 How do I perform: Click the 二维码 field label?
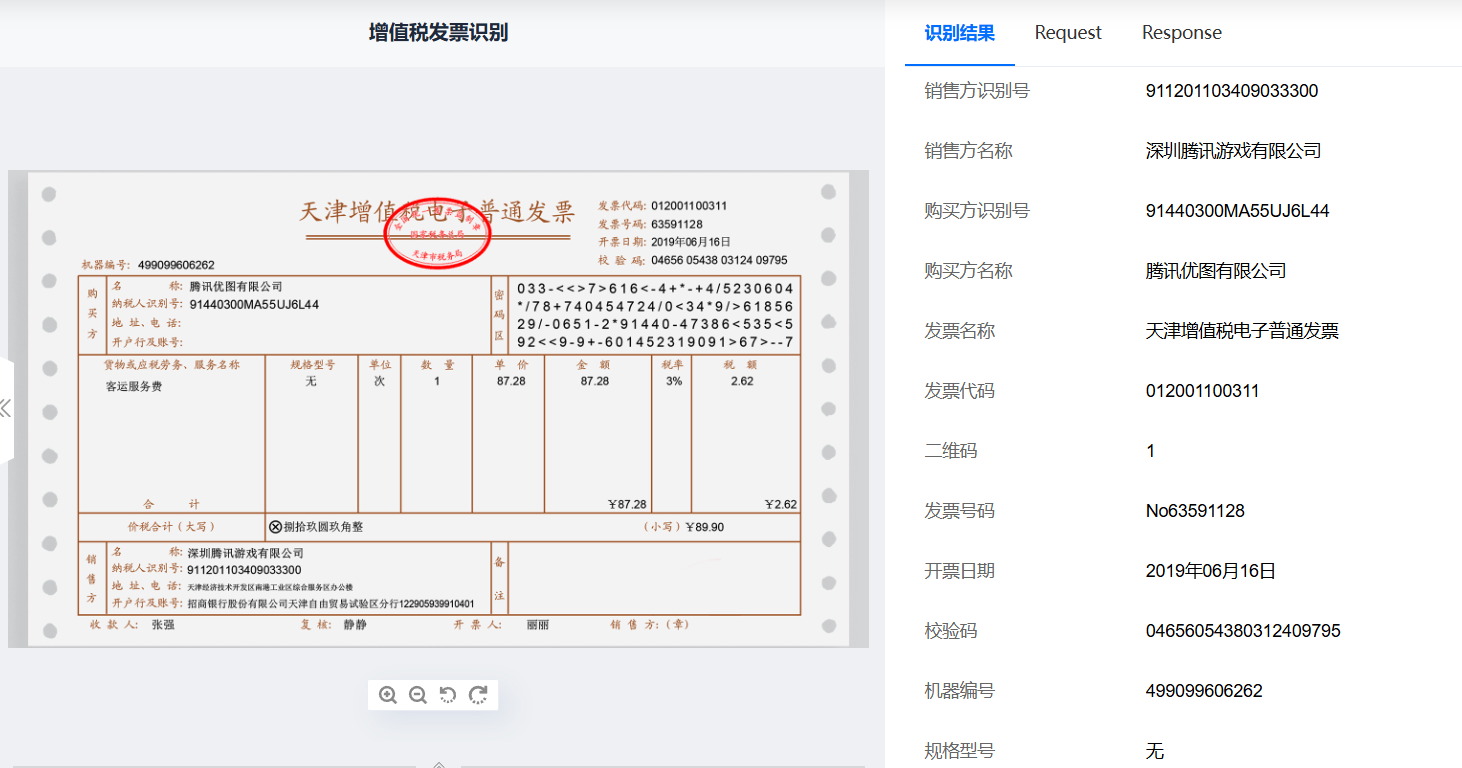(951, 451)
